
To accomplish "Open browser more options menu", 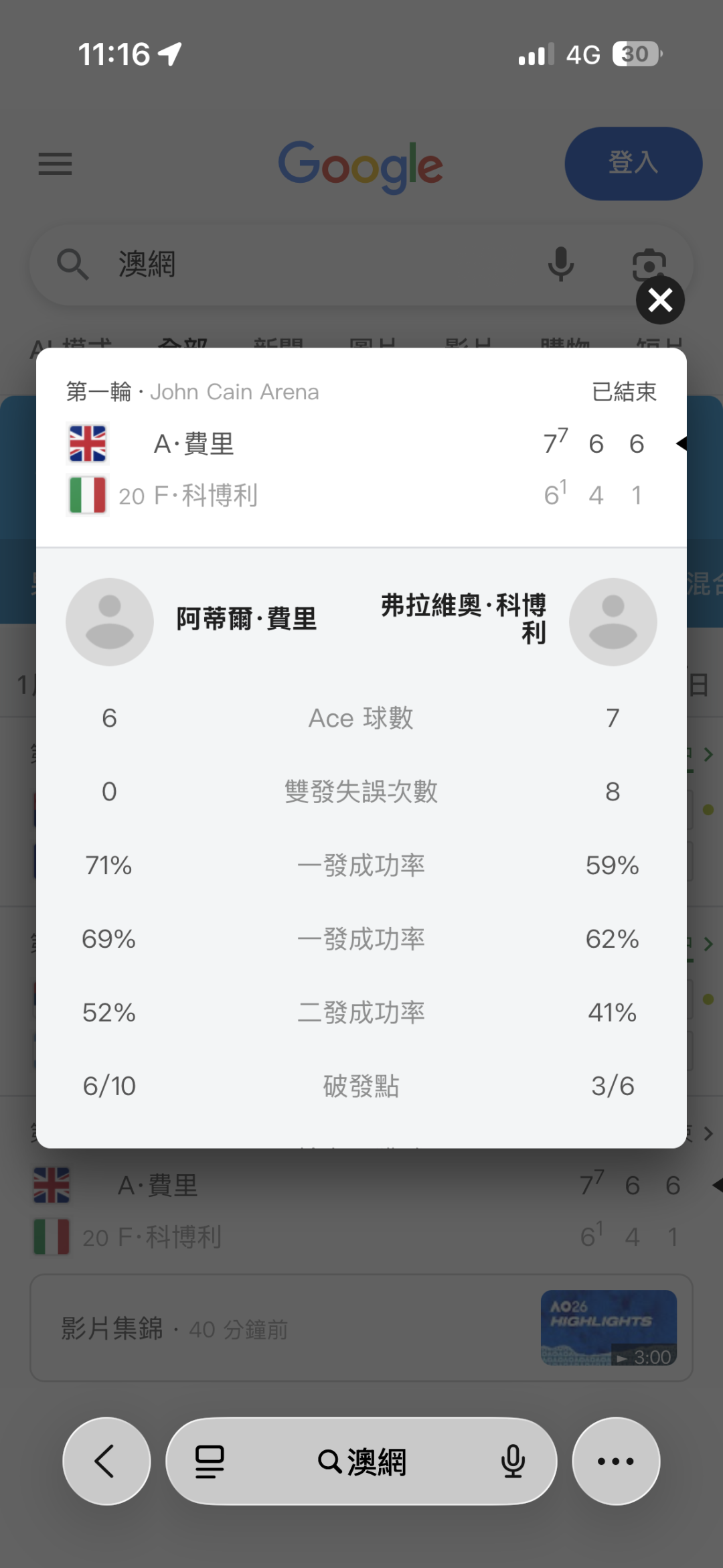I will pos(616,1461).
